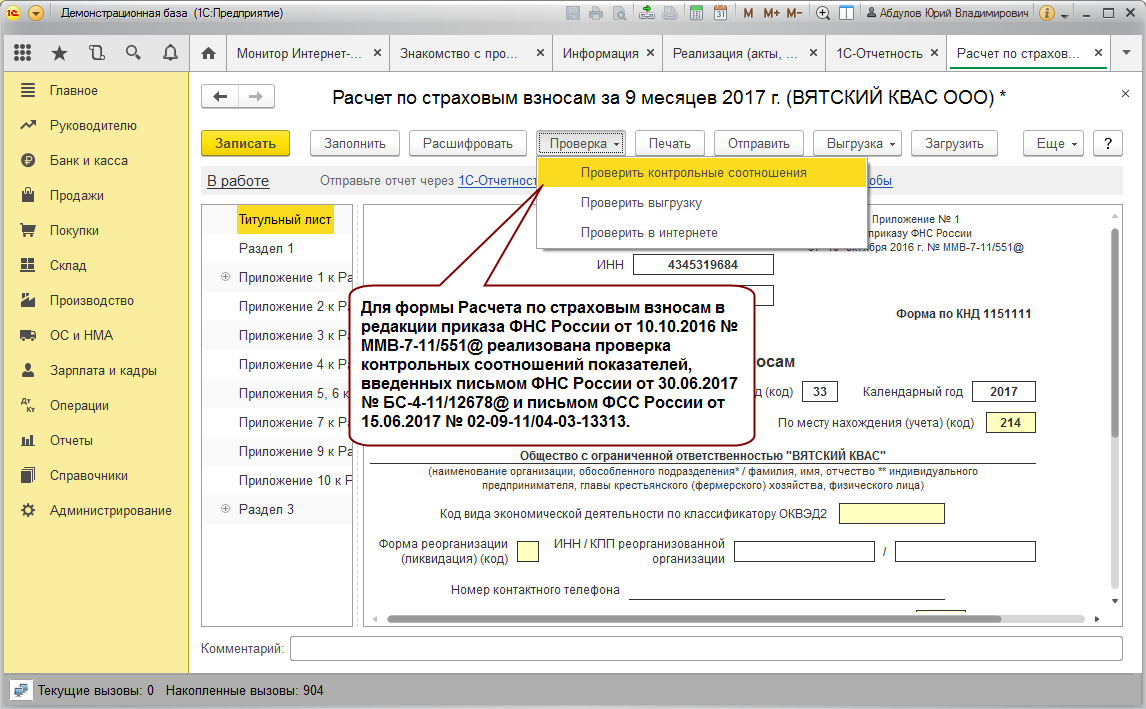Screen dimensions: 1146x709
Task: Navigate forward with right arrow button
Action: click(256, 96)
